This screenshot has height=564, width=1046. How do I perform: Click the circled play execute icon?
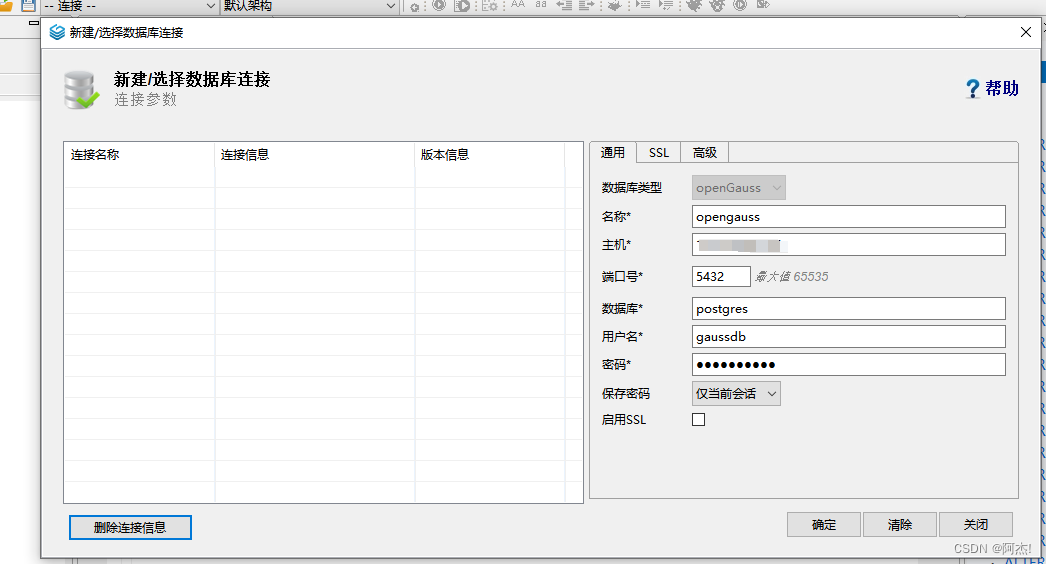tap(439, 5)
